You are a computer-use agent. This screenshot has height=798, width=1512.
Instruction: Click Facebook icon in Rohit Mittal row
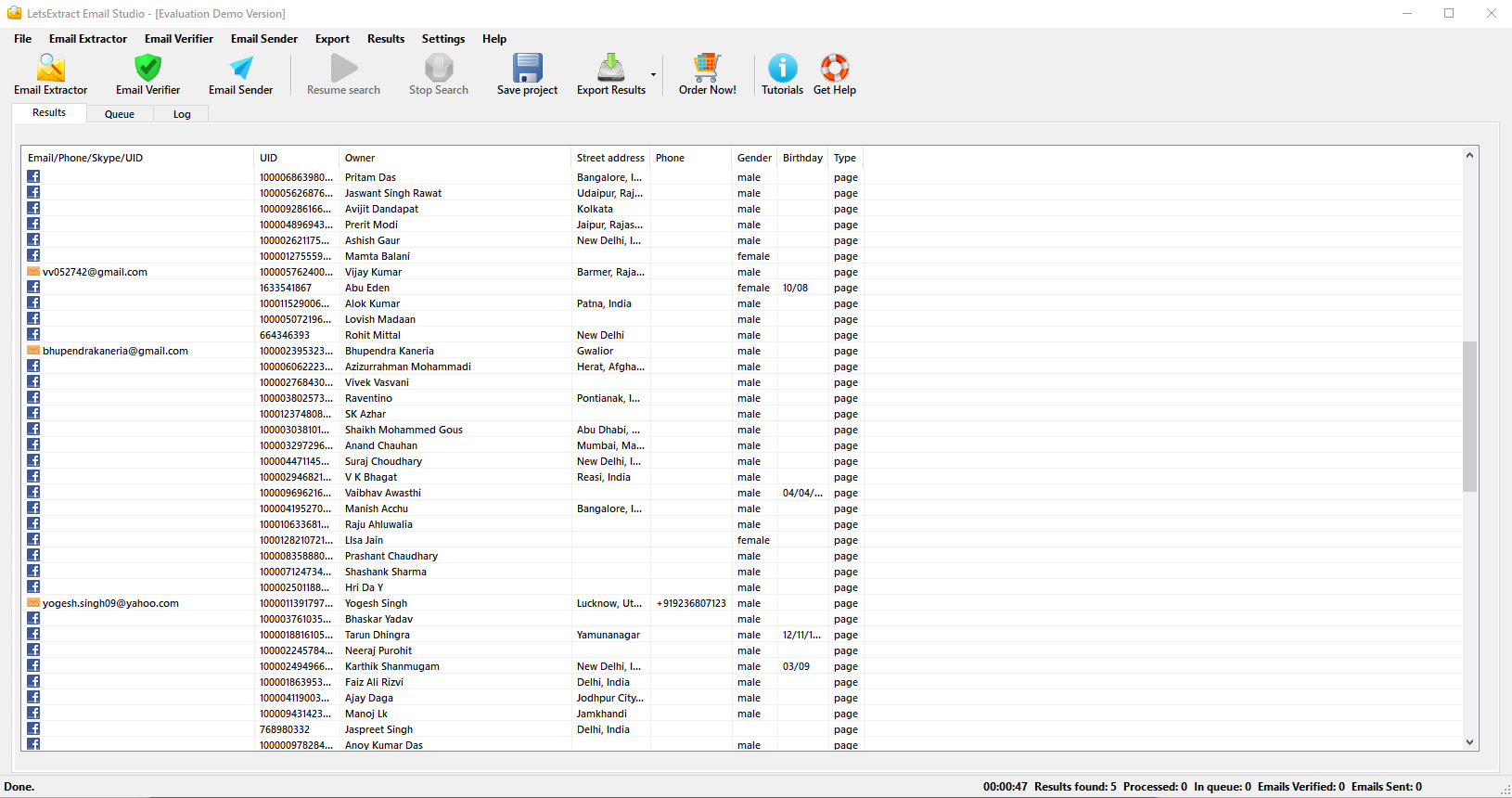[x=33, y=334]
